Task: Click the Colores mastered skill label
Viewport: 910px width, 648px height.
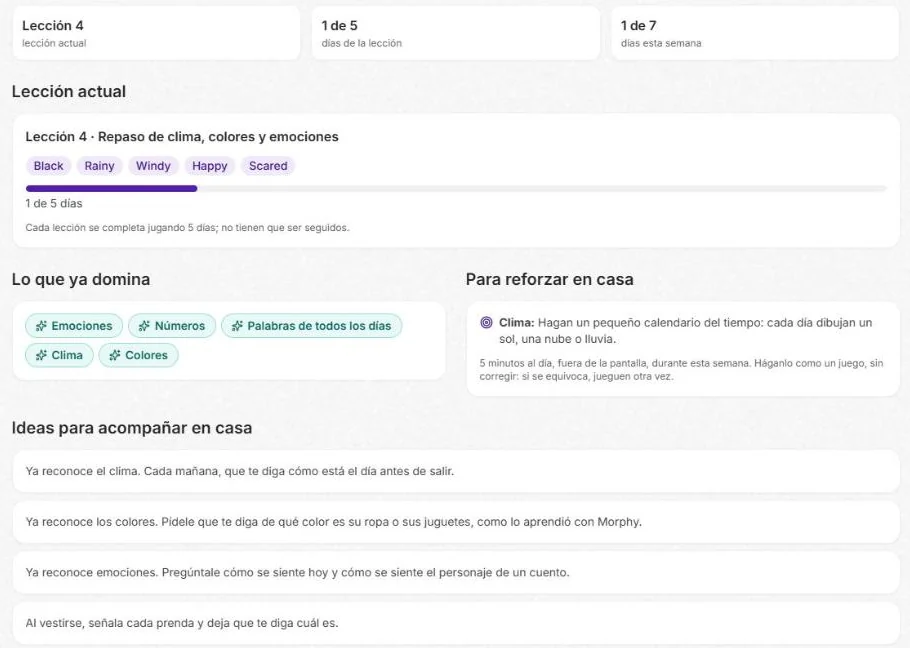Action: pos(146,355)
